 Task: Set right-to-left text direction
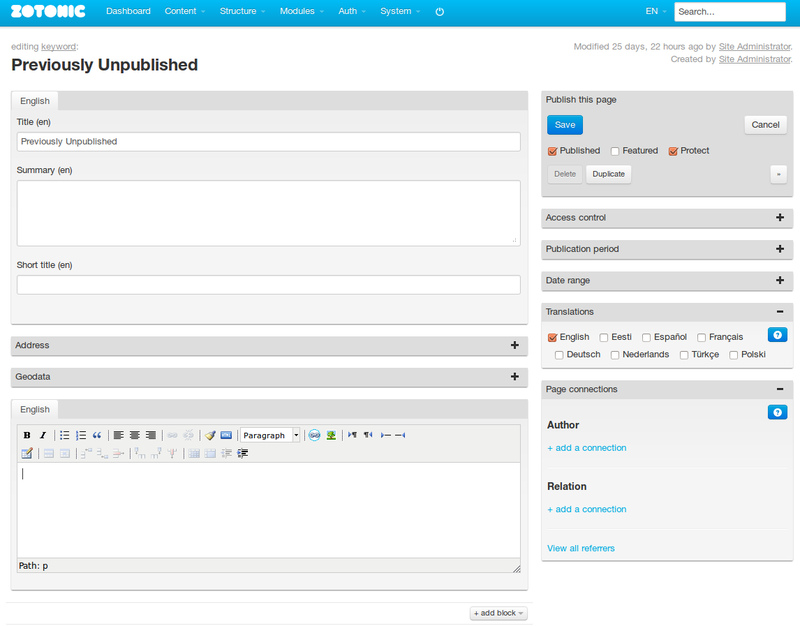(368, 435)
